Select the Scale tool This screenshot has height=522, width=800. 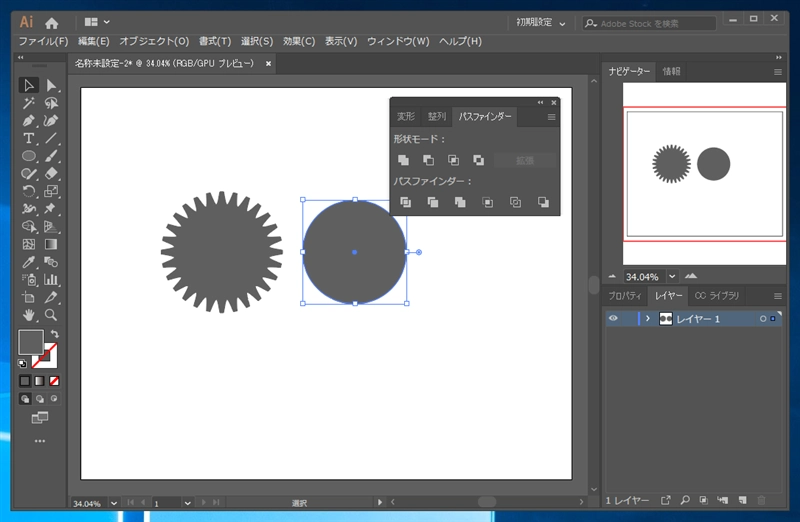51,191
